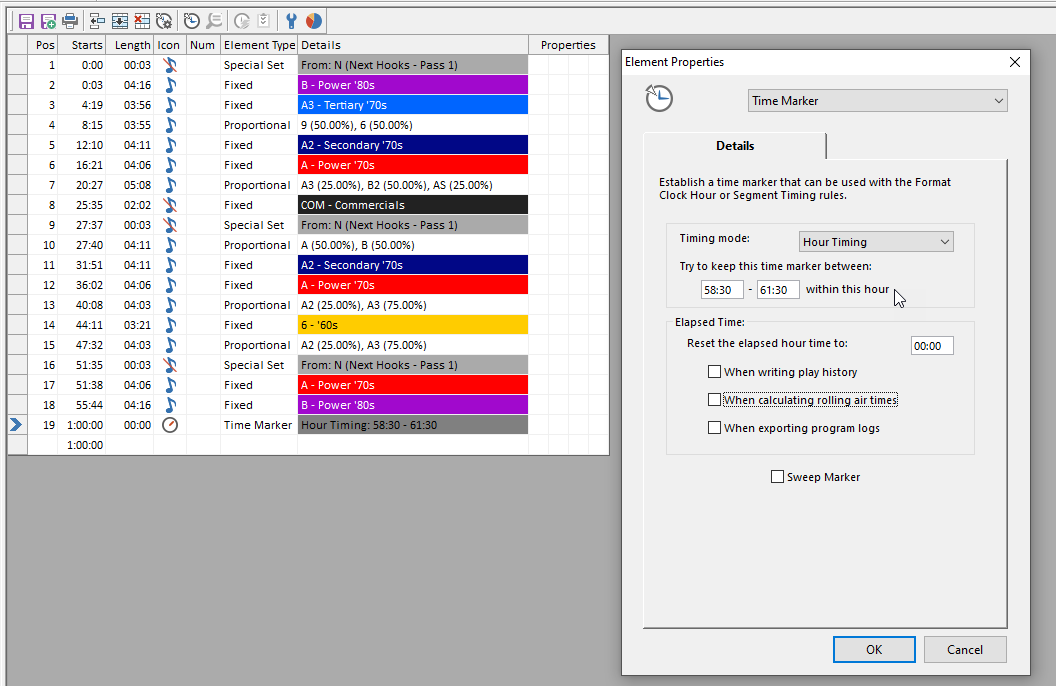Click the crossed note icon in row 9
The image size is (1056, 686).
pos(170,225)
